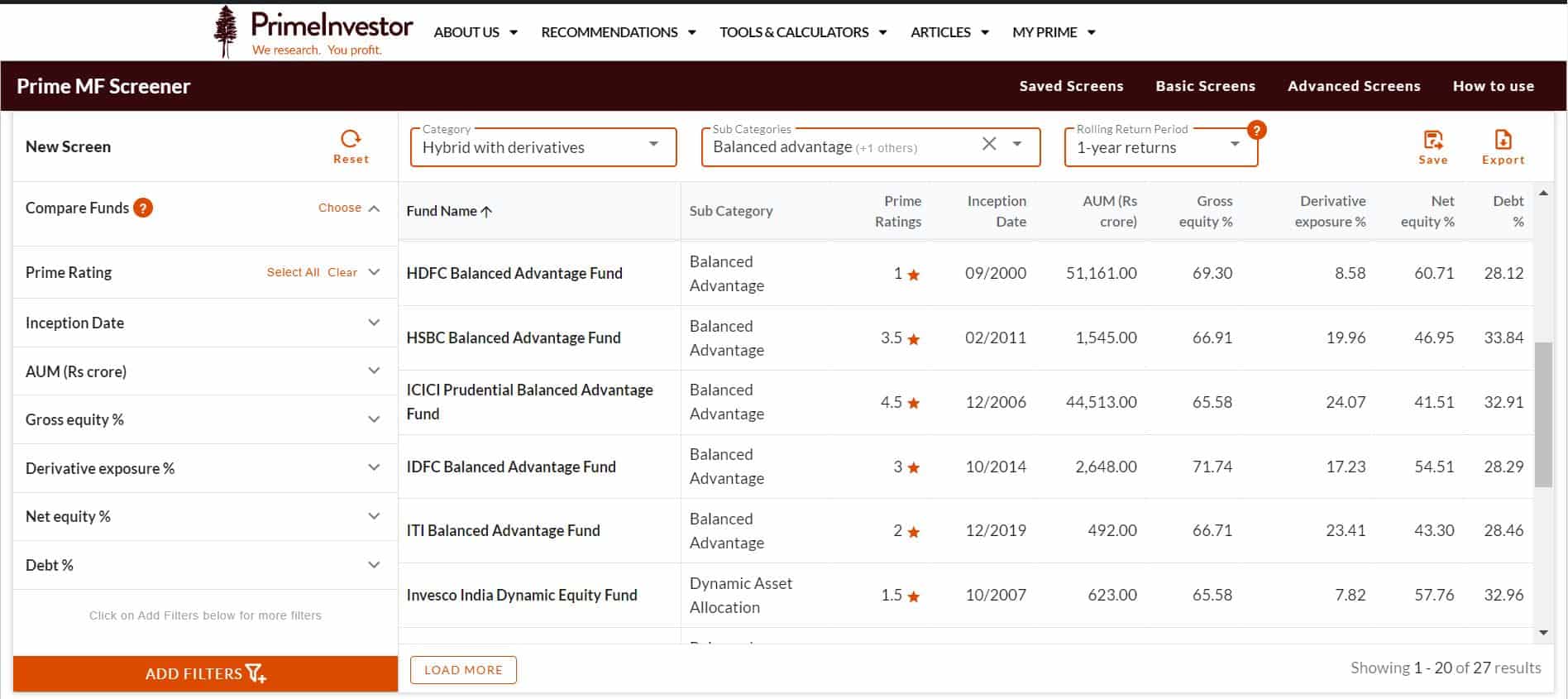Open the Rolling Return Period help icon
Screen dimensions: 1568x699
click(x=1256, y=130)
